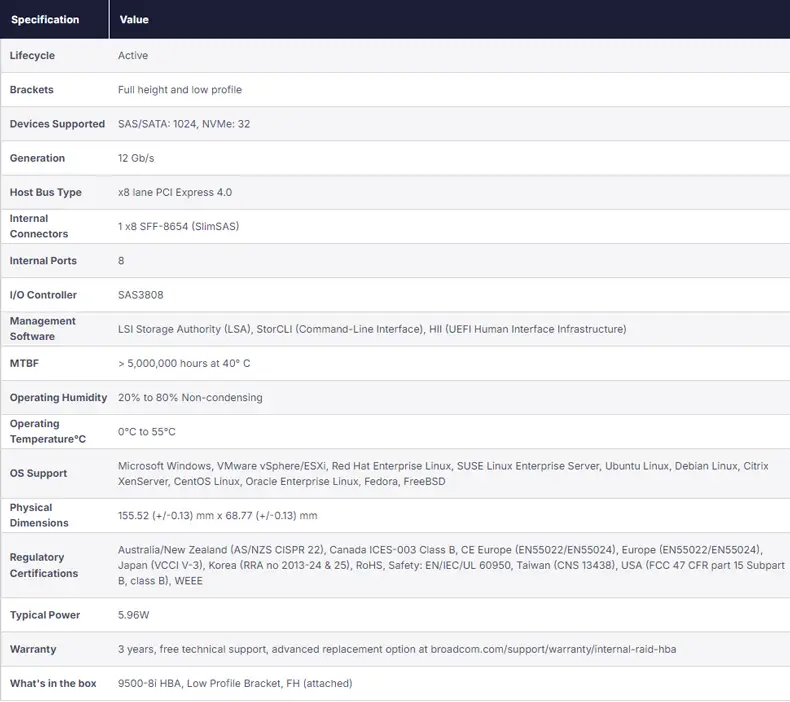The width and height of the screenshot is (790, 702).
Task: Click 'Full height and low profile' value
Action: (x=180, y=90)
